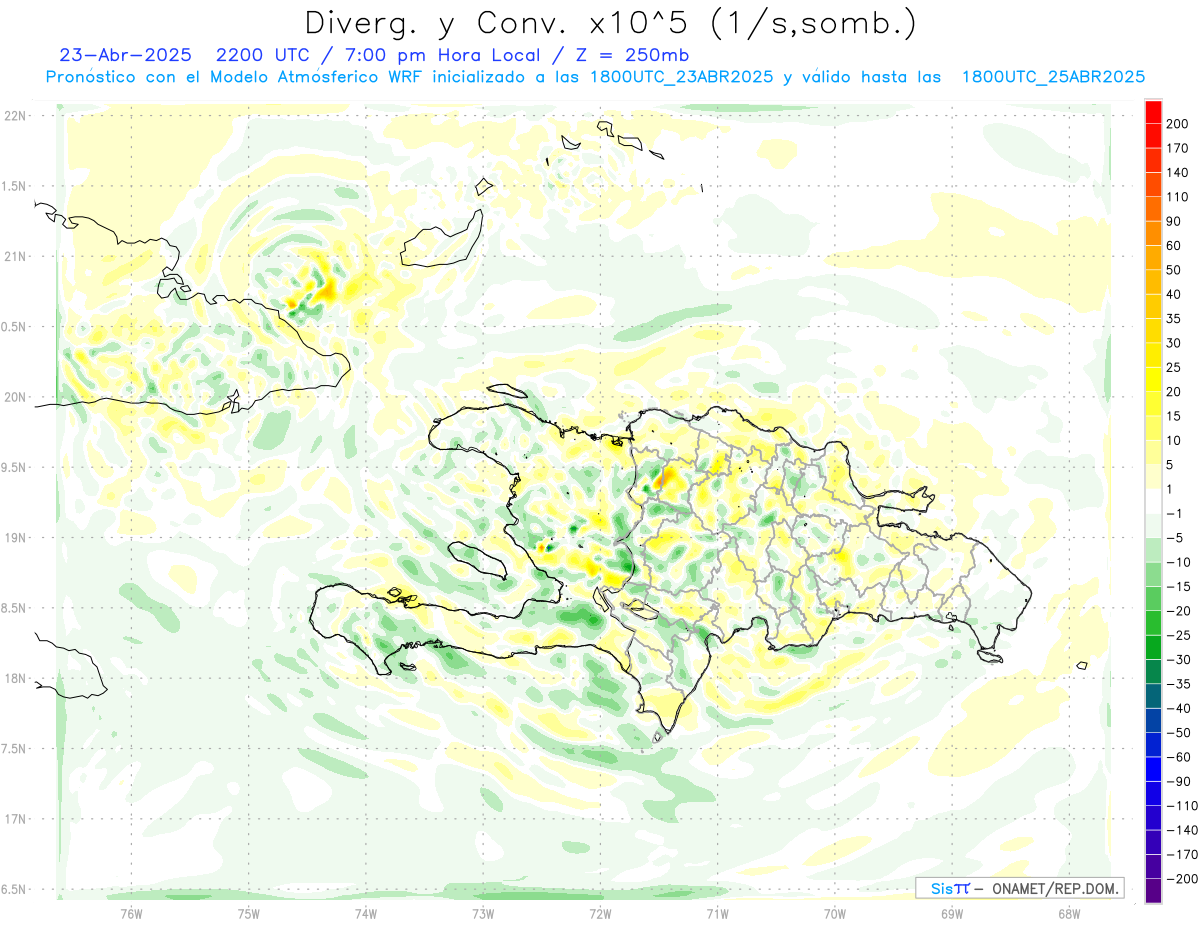Image resolution: width=1200 pixels, height=927 pixels.
Task: Click the '0.5N' latitude label
Action: (15, 327)
